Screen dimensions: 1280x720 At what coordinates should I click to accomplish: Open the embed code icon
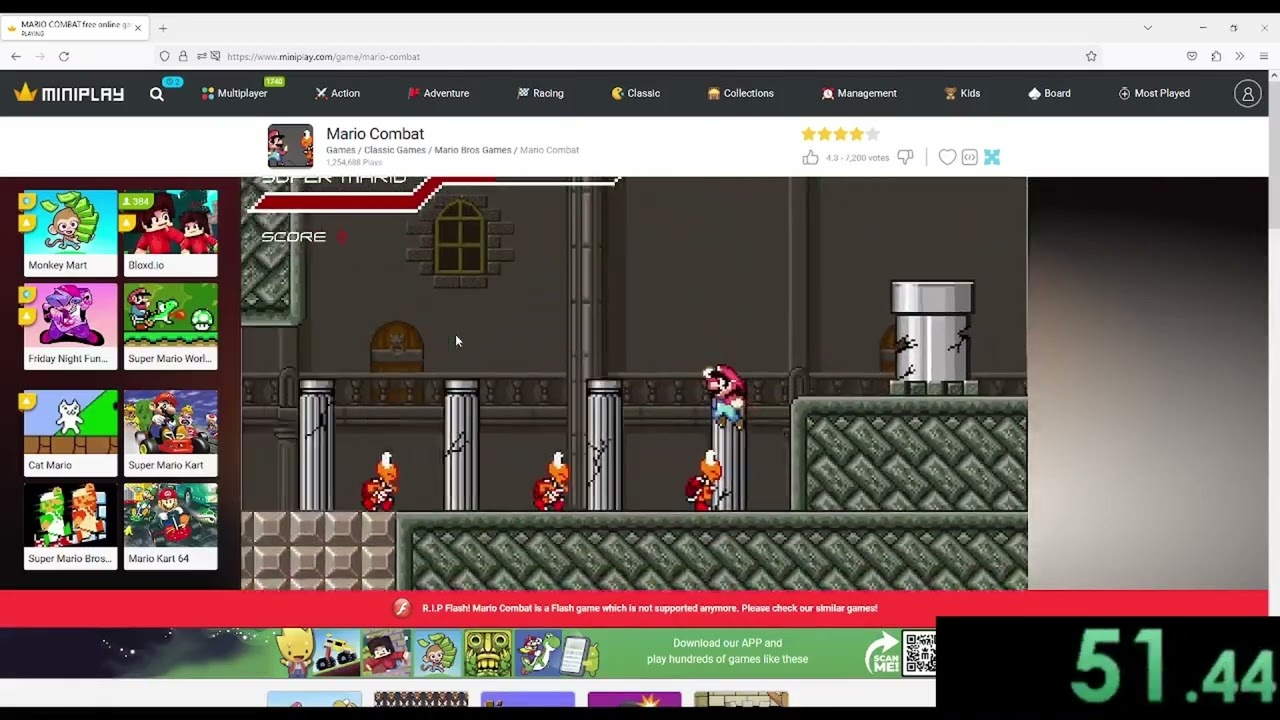pos(969,157)
